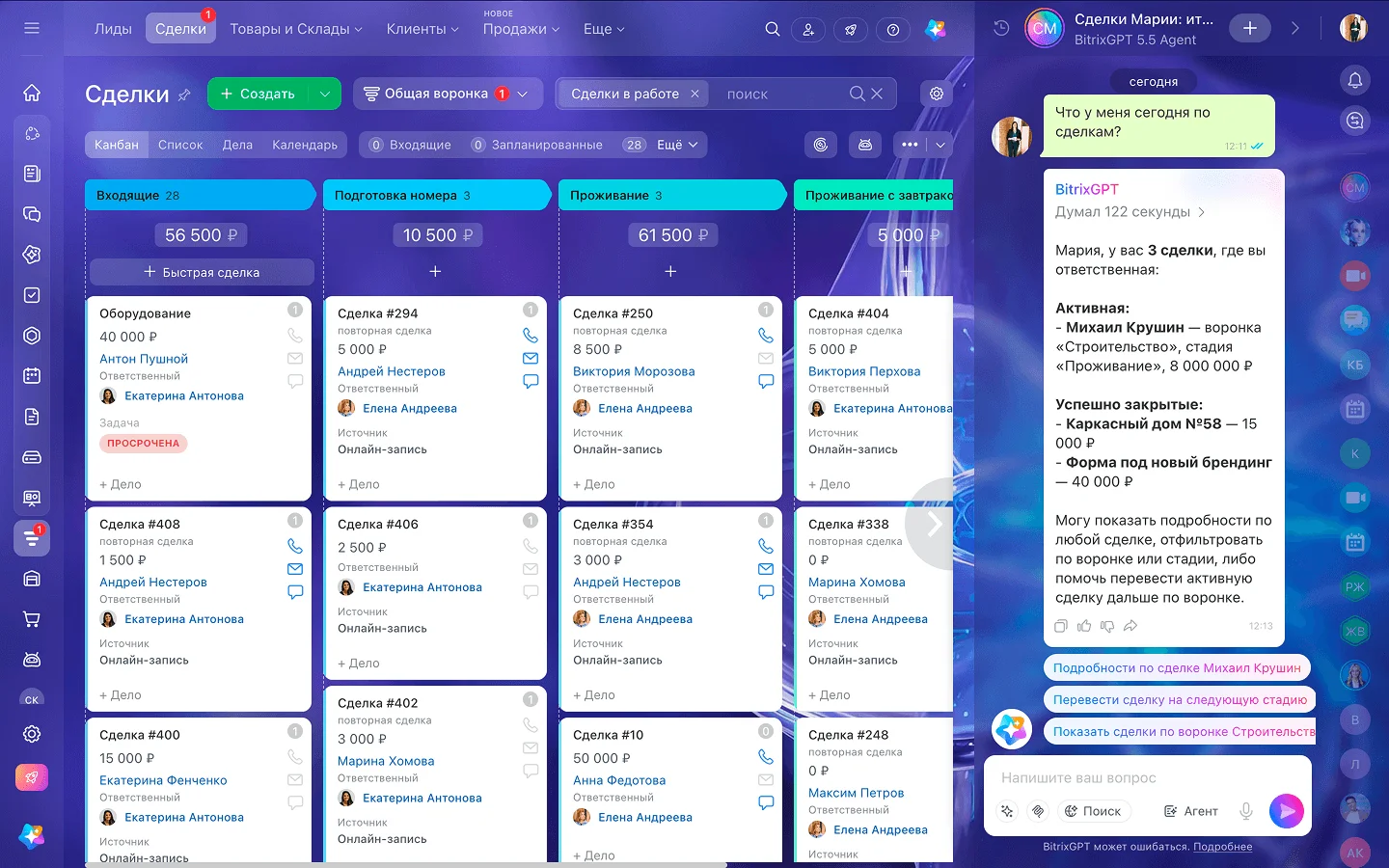
Task: Click the help question mark icon
Action: pos(893,30)
